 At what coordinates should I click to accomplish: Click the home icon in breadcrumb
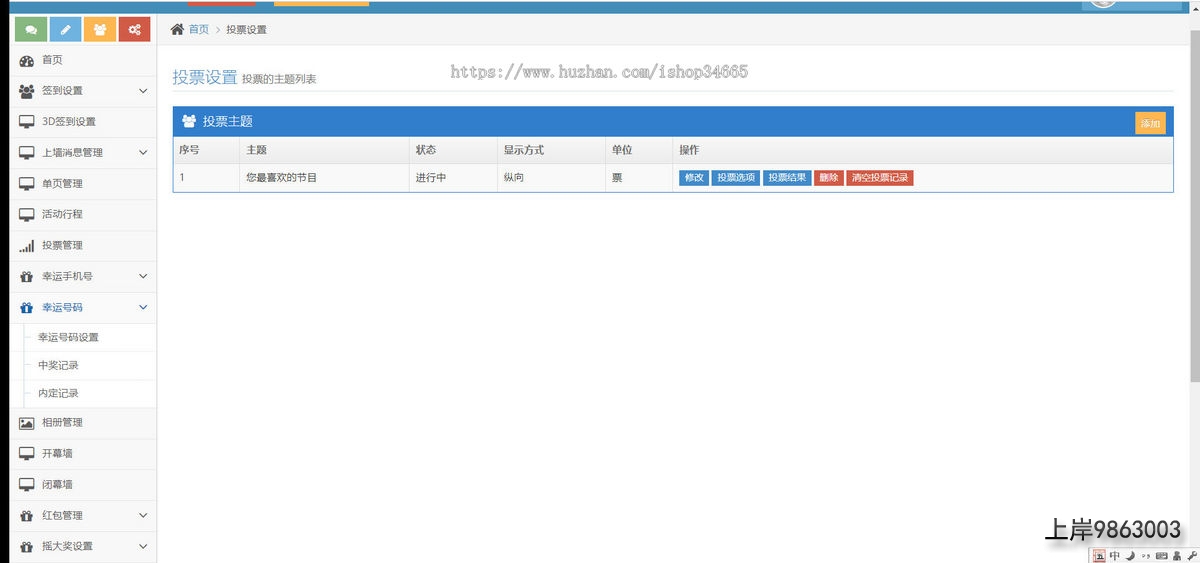point(177,30)
